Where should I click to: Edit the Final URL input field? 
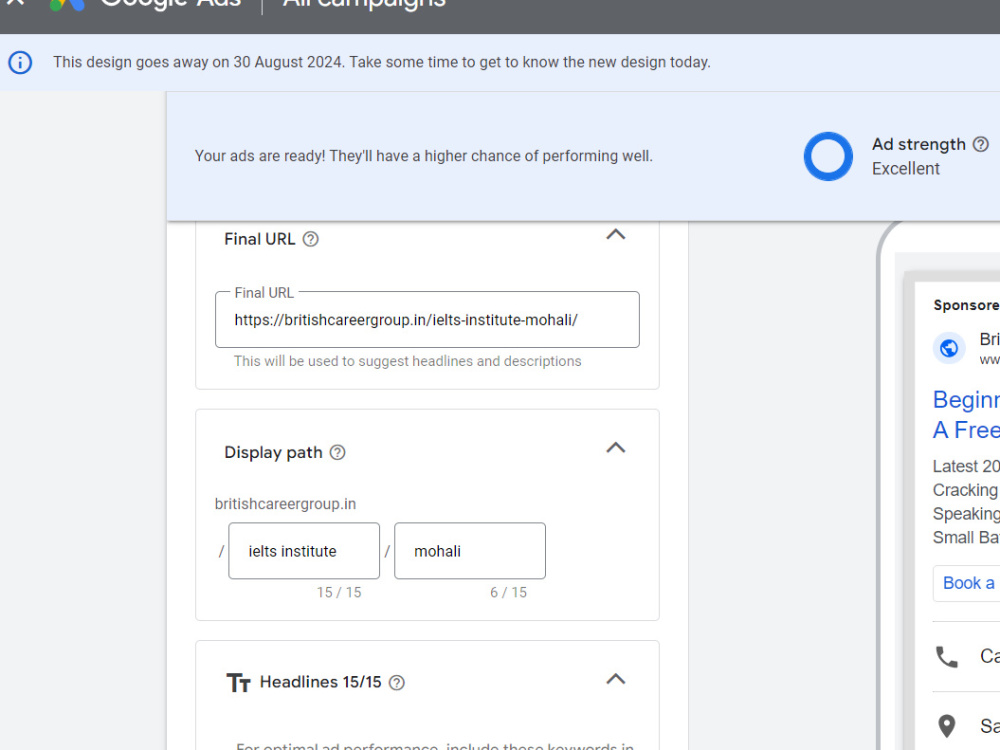[x=427, y=320]
